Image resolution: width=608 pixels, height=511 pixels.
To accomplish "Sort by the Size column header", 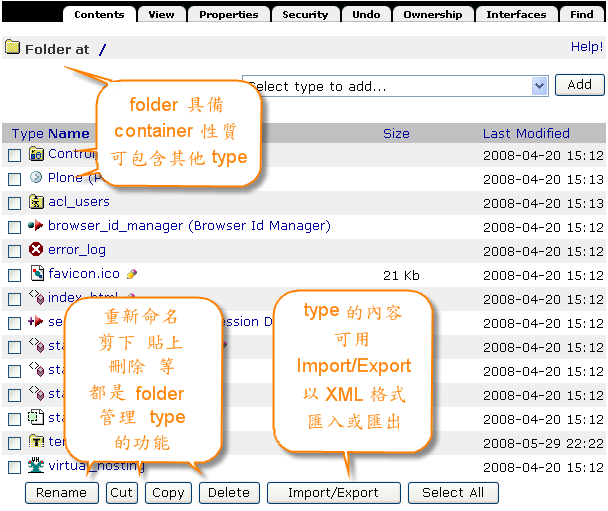I will 396,133.
